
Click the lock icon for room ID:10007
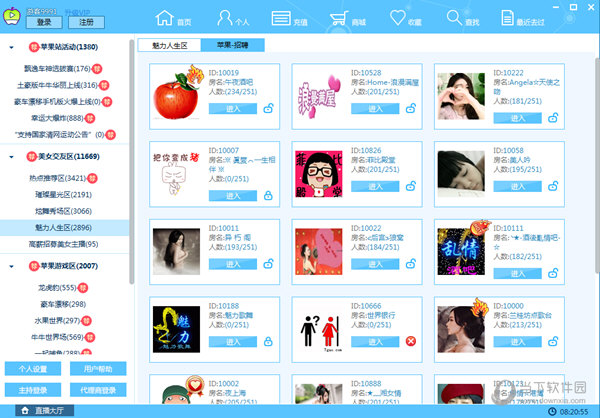click(268, 196)
